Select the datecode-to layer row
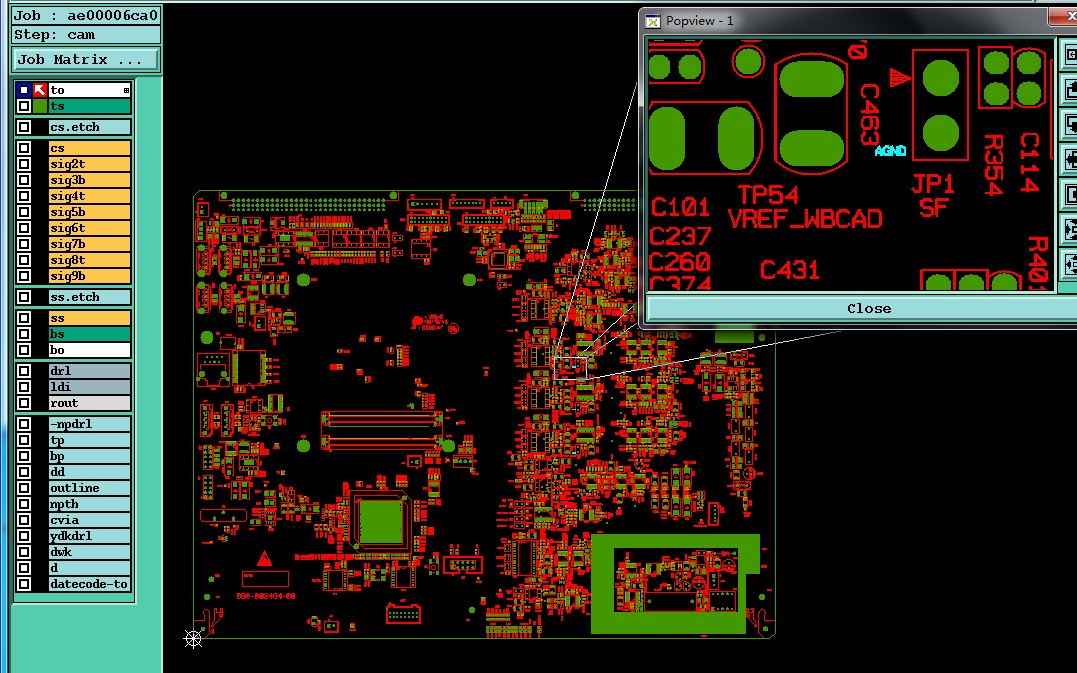This screenshot has width=1077, height=673. click(x=89, y=584)
